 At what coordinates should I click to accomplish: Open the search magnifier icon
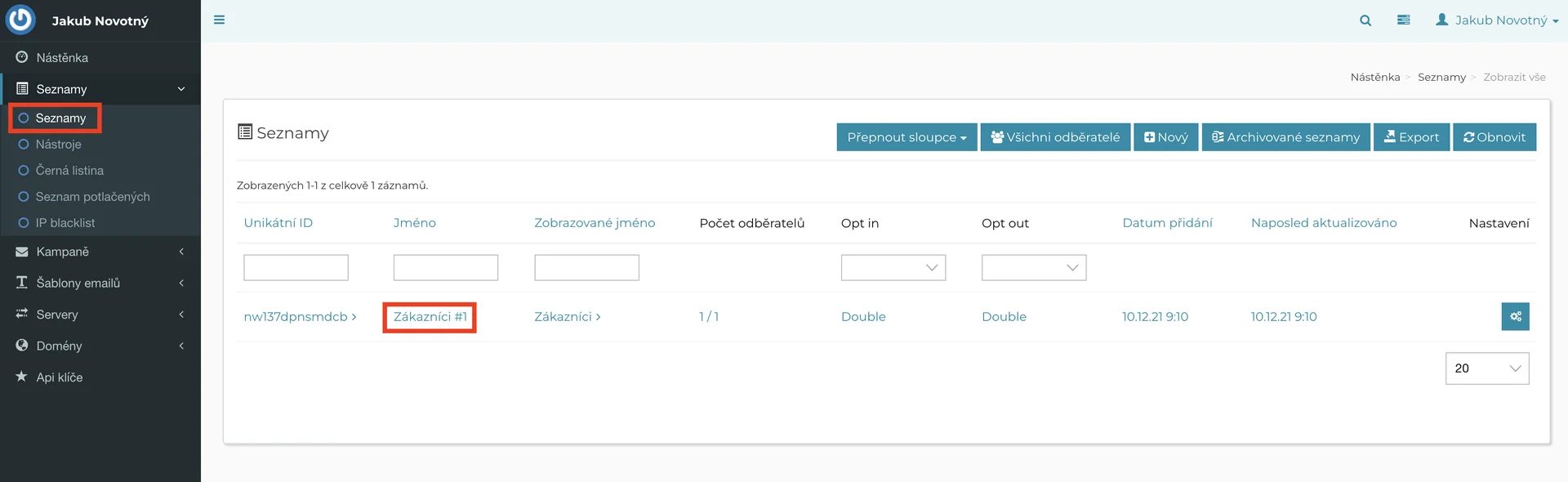click(x=1365, y=20)
